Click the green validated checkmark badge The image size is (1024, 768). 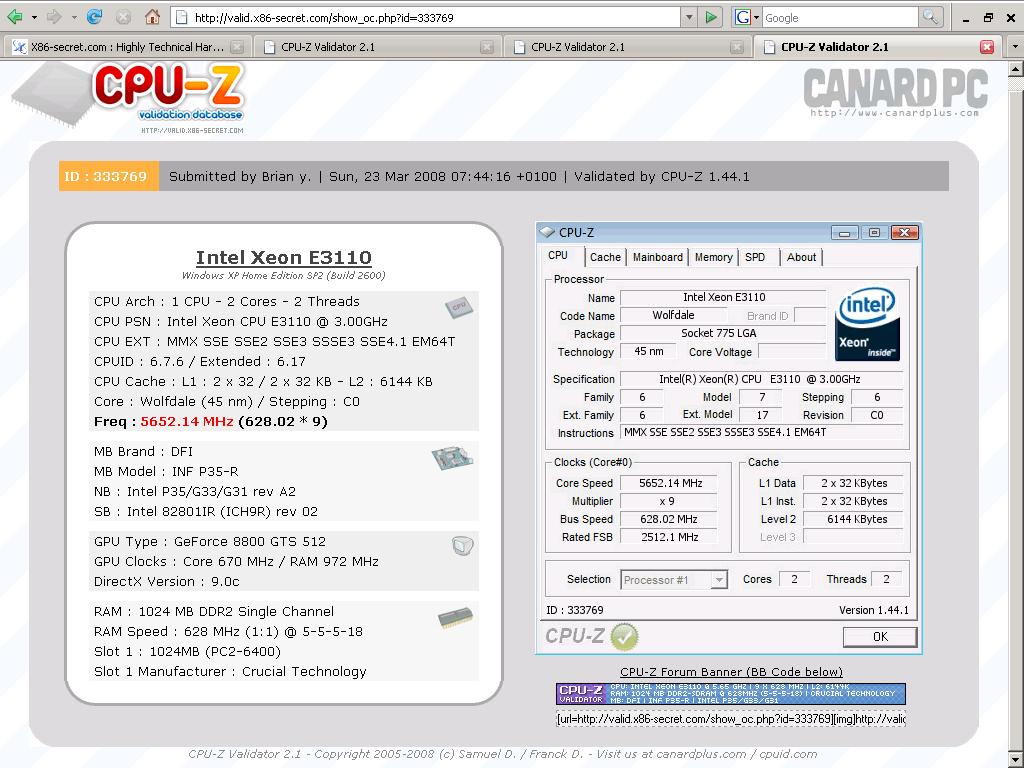click(x=624, y=636)
